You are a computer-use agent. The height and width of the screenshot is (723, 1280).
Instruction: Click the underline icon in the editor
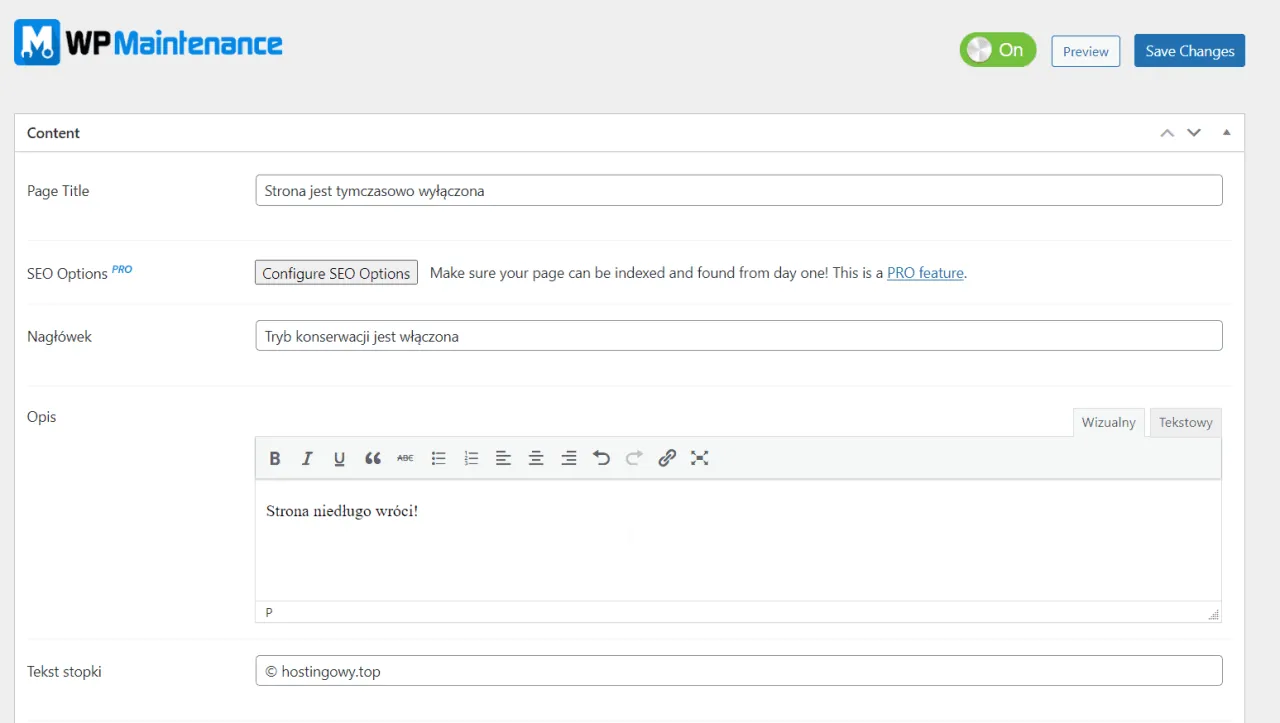point(340,458)
